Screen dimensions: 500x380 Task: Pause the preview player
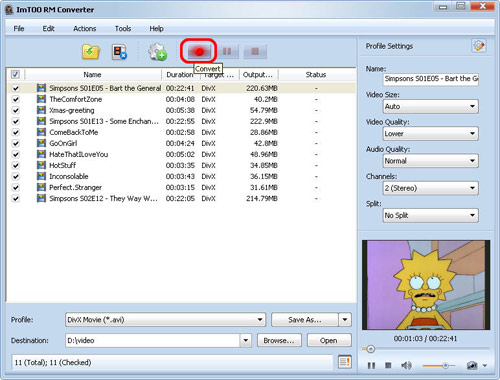point(371,366)
